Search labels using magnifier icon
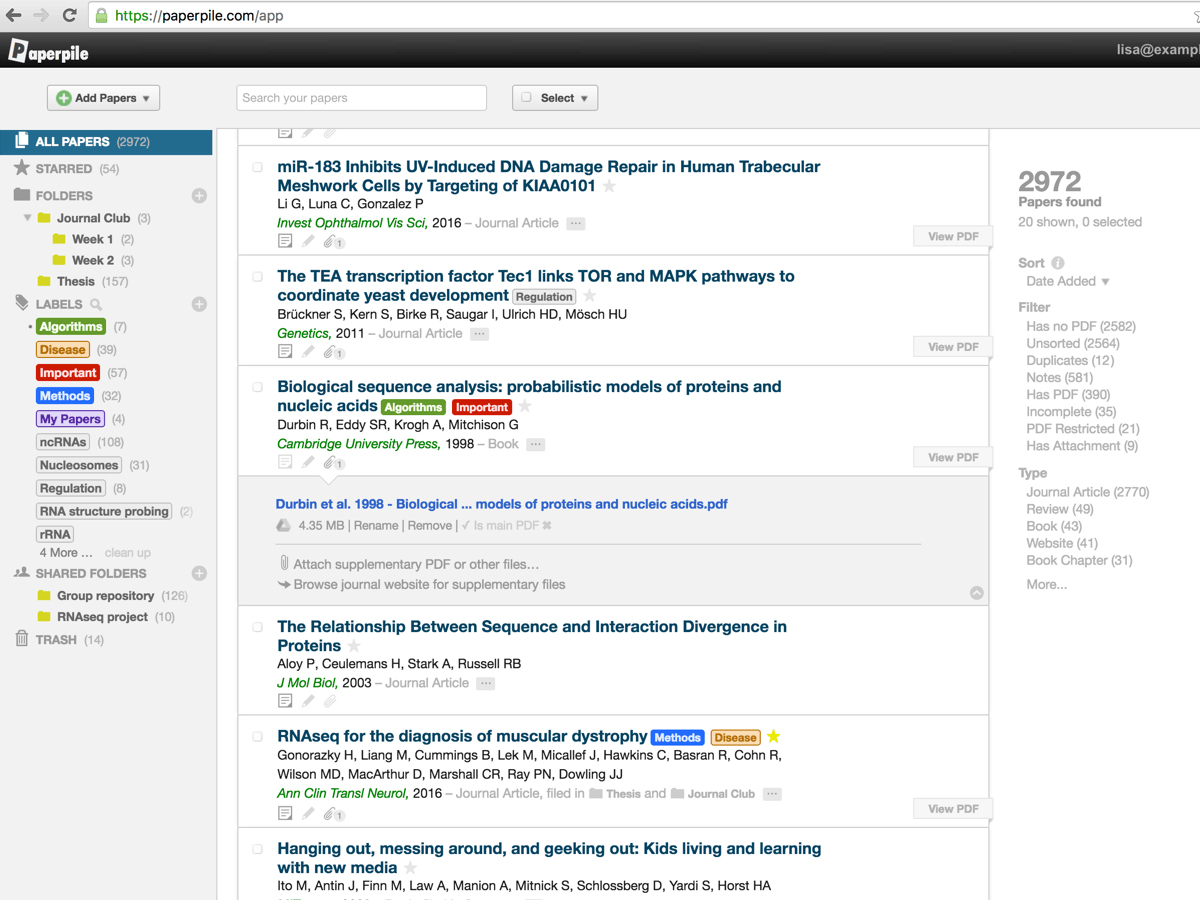Image resolution: width=1200 pixels, height=900 pixels. tap(96, 304)
